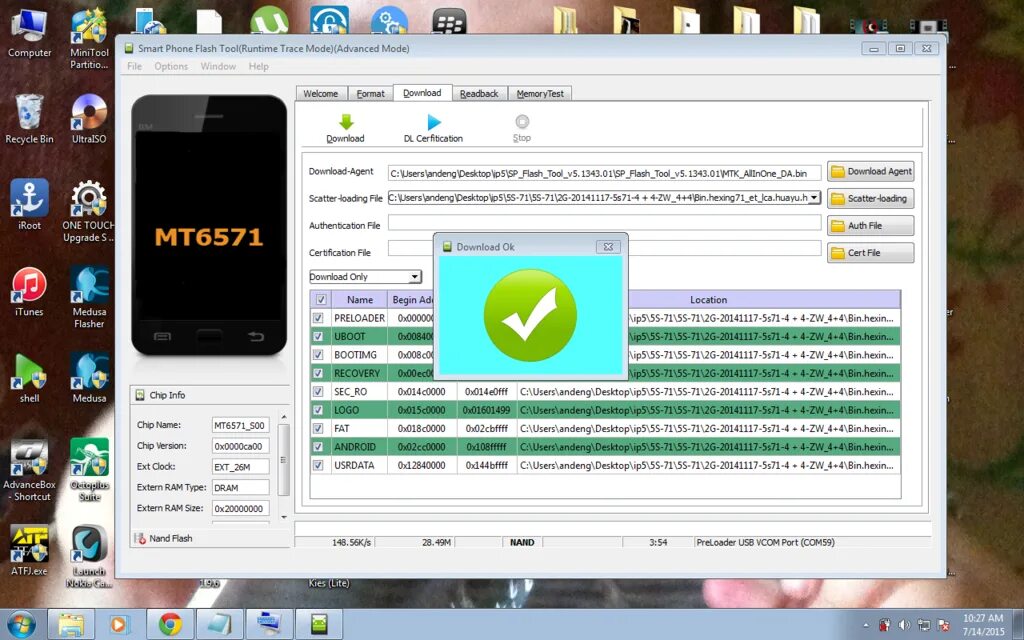Open Chrome from the taskbar
Image resolution: width=1024 pixels, height=640 pixels.
point(170,624)
